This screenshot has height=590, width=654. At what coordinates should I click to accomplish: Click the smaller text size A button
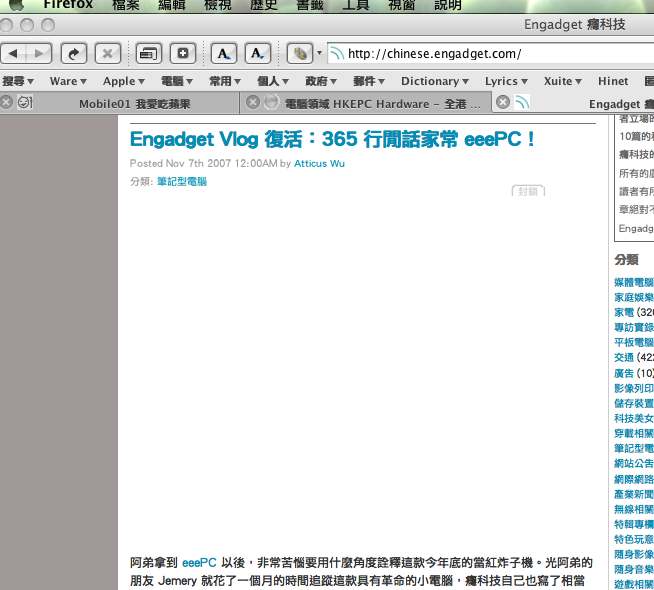(258, 53)
